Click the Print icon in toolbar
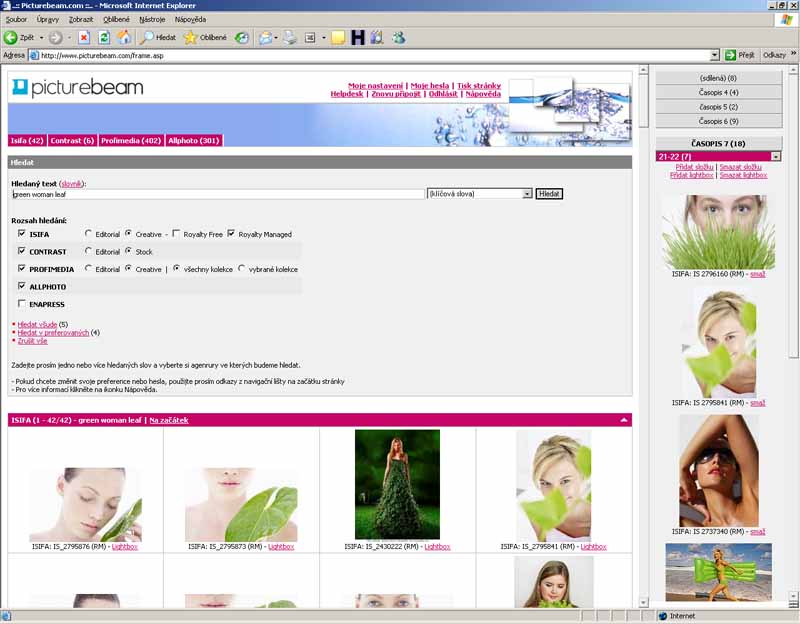 (x=290, y=37)
